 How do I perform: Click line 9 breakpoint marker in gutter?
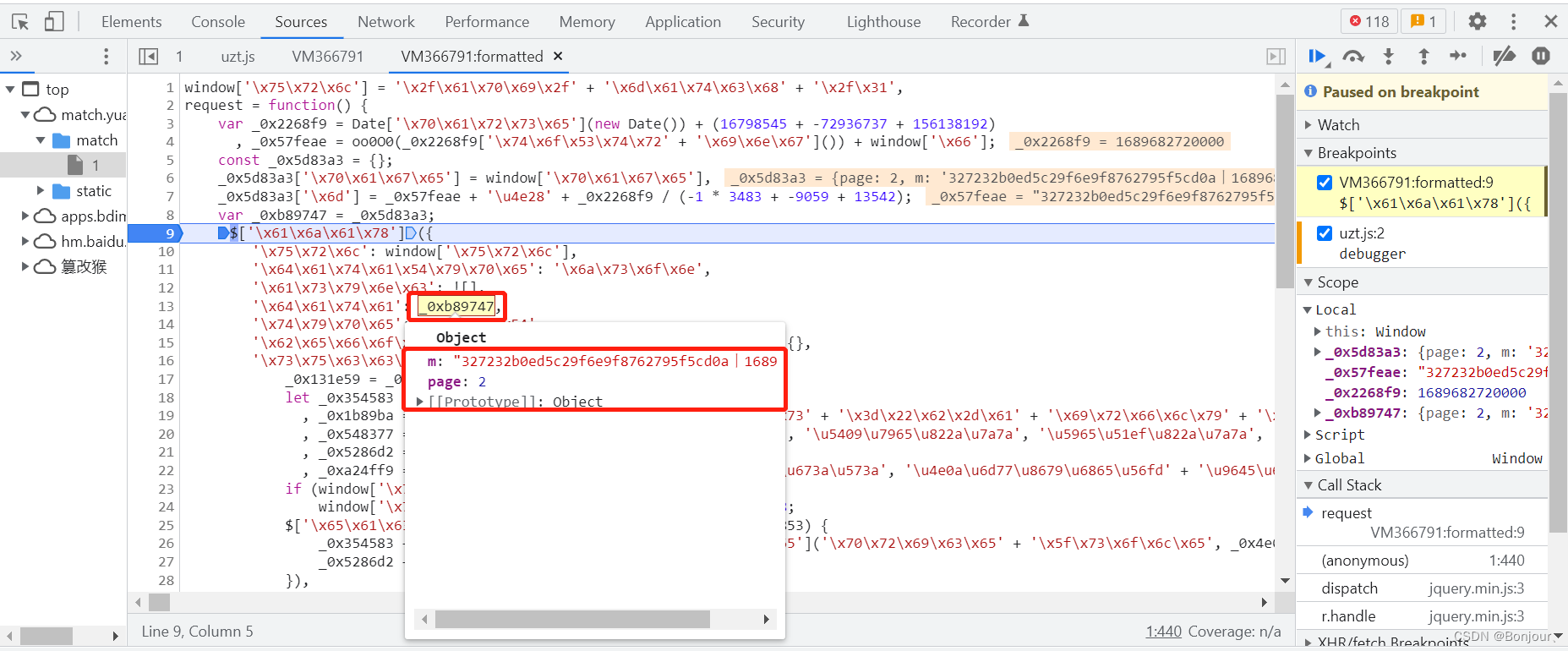click(x=156, y=233)
